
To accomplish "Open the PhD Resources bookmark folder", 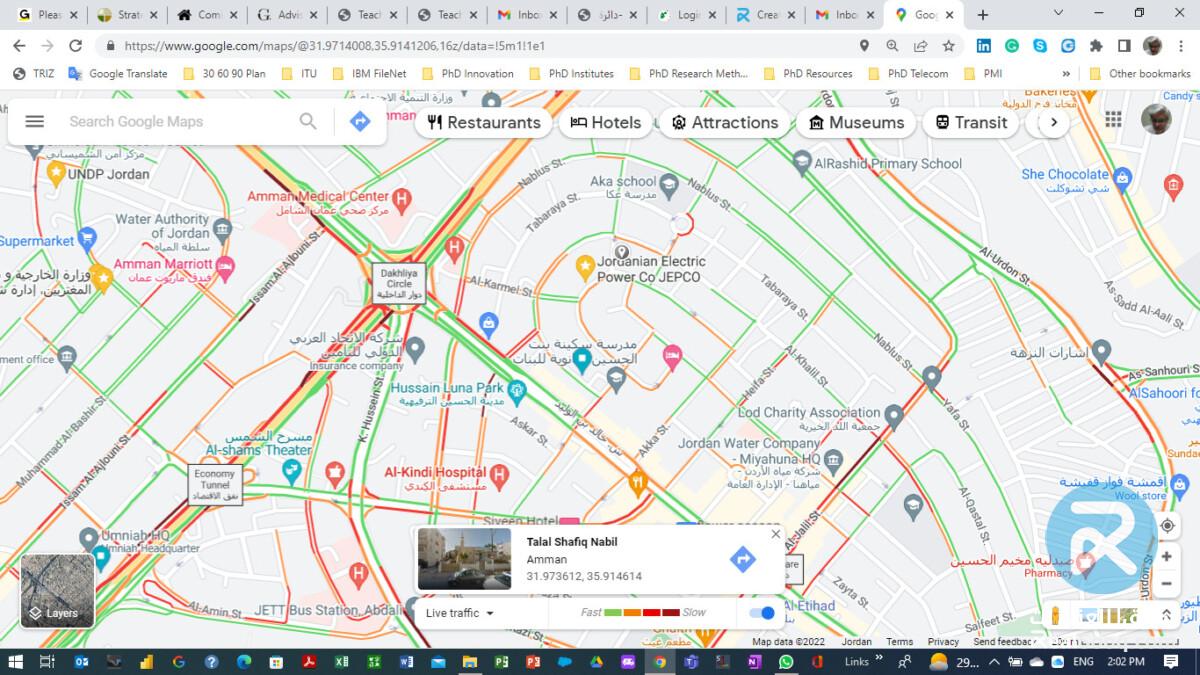I will pos(807,73).
